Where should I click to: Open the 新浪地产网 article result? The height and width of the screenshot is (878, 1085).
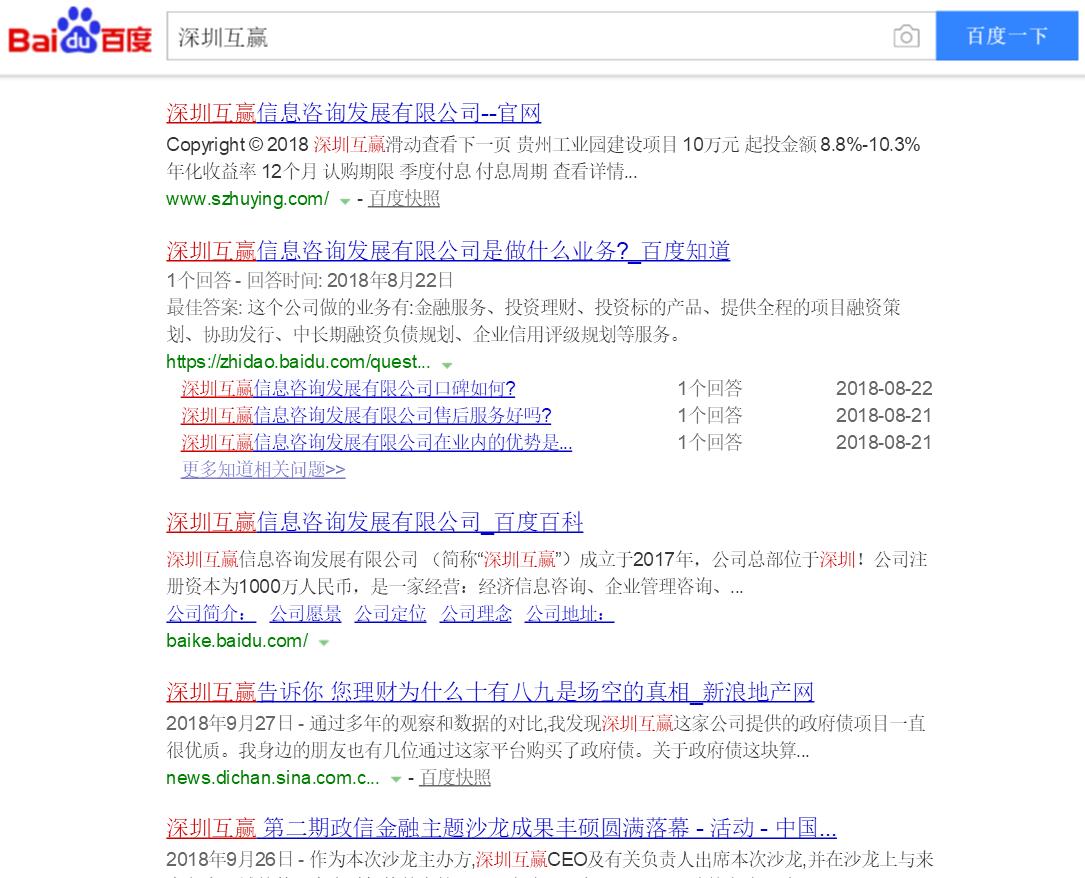(x=489, y=692)
